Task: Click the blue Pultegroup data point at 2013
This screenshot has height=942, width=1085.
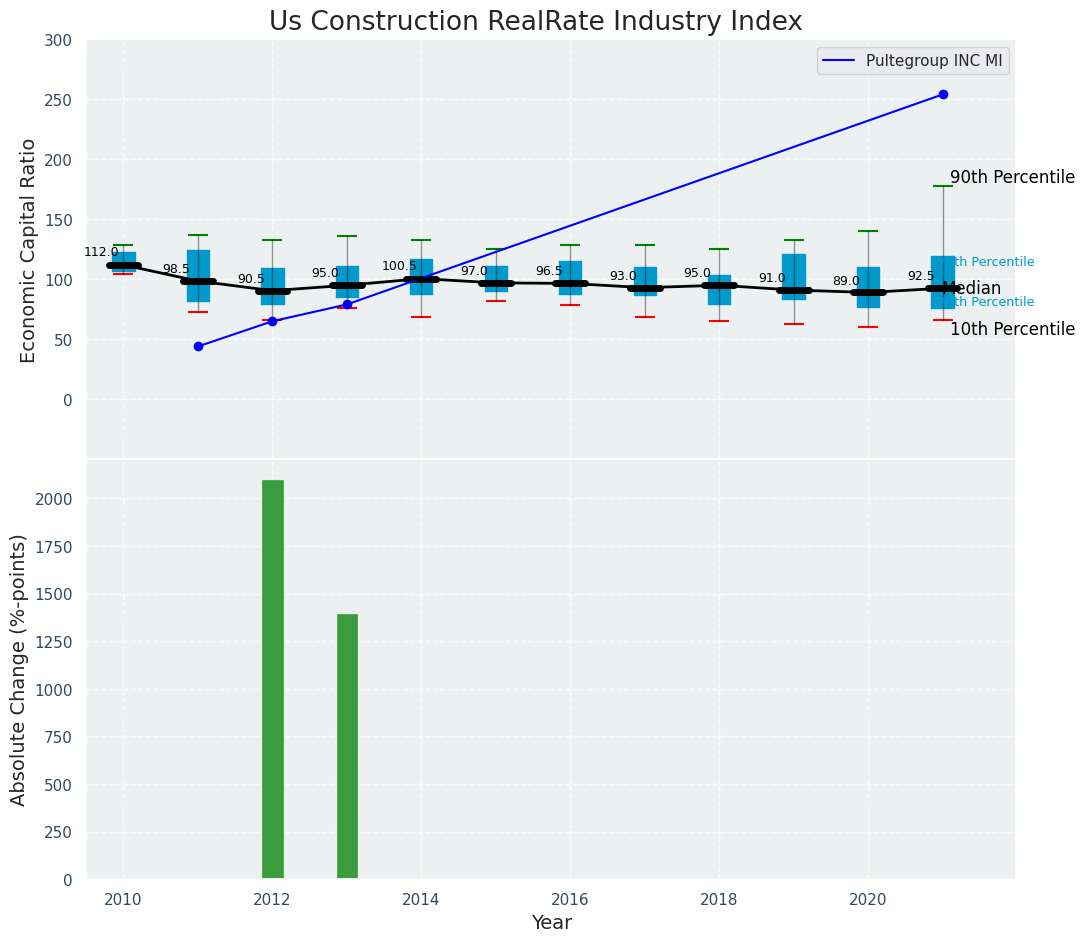Action: [x=347, y=304]
